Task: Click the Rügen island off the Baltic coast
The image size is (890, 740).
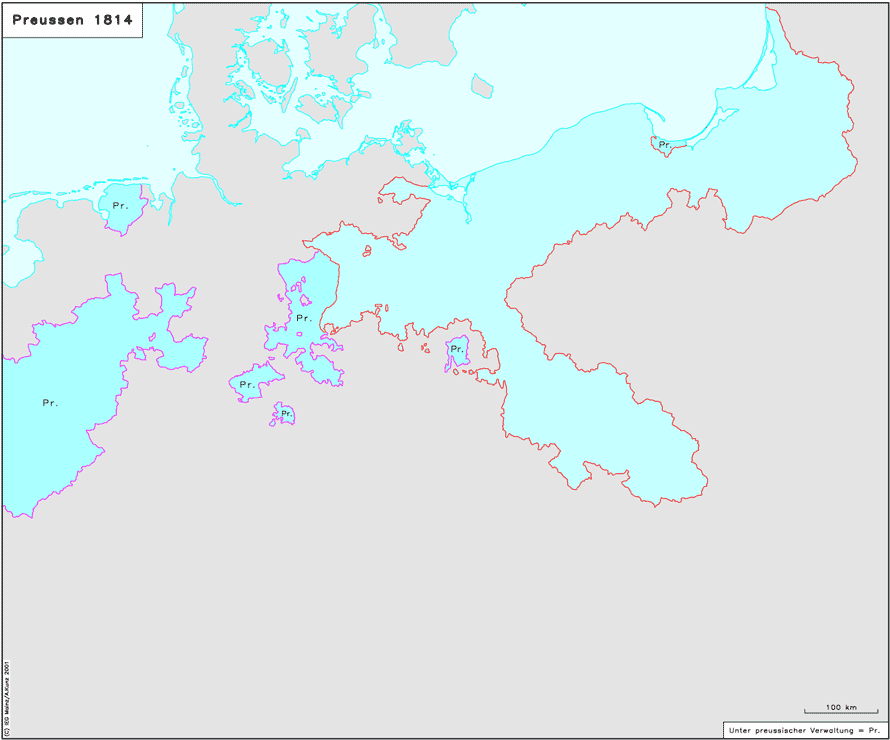Action: coord(408,136)
